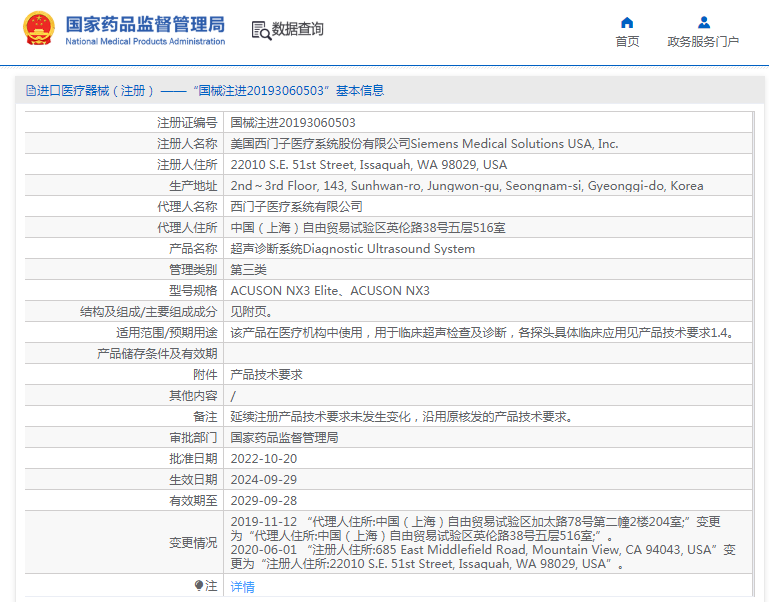Click the 数据查询 heading text
This screenshot has width=769, height=602.
[x=298, y=29]
